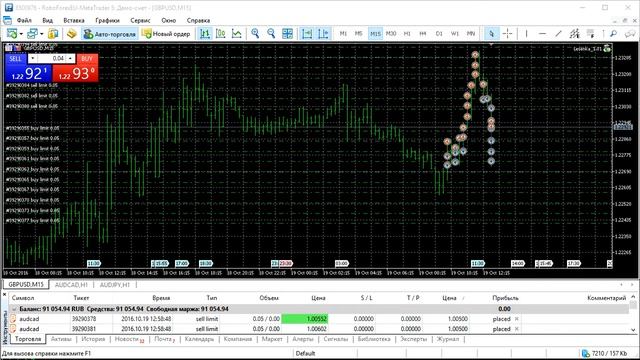The height and width of the screenshot is (360, 640).
Task: Open the Маркет tab
Action: pos(272,339)
